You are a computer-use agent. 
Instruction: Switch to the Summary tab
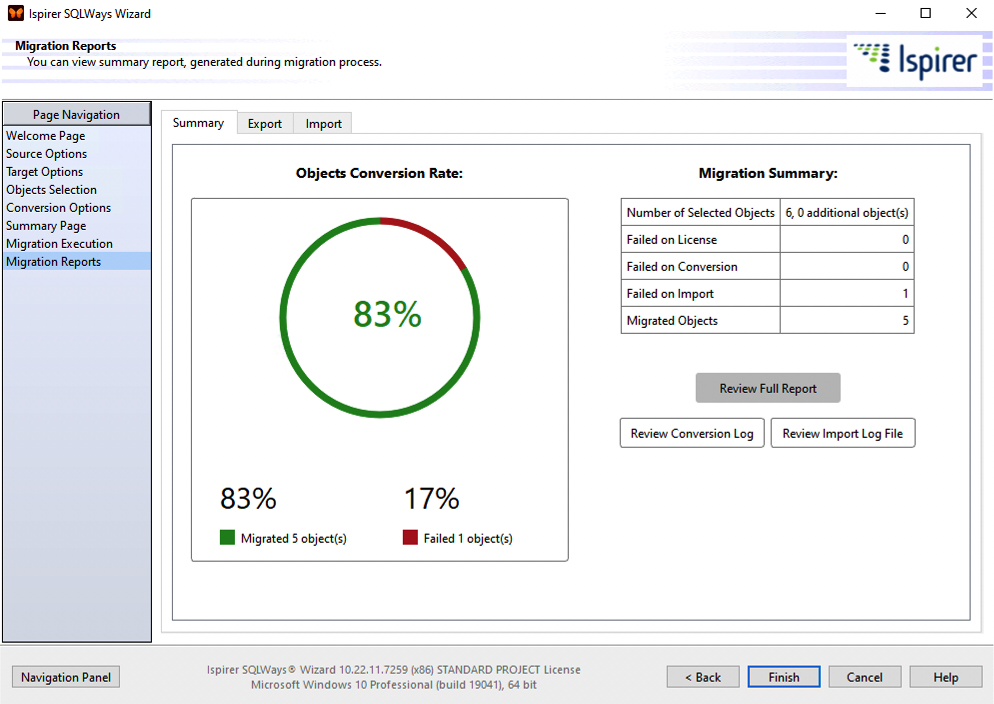pos(198,122)
